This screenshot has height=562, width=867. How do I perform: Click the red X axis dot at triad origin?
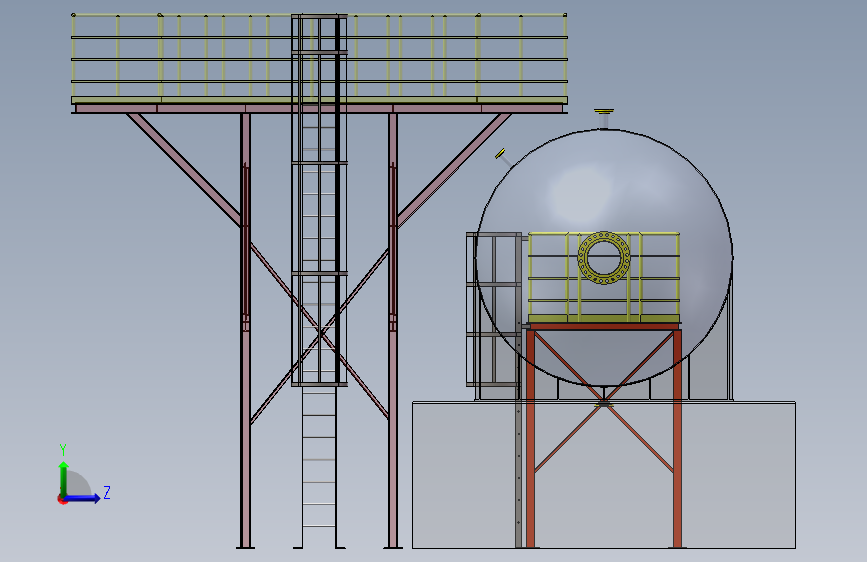point(61,500)
